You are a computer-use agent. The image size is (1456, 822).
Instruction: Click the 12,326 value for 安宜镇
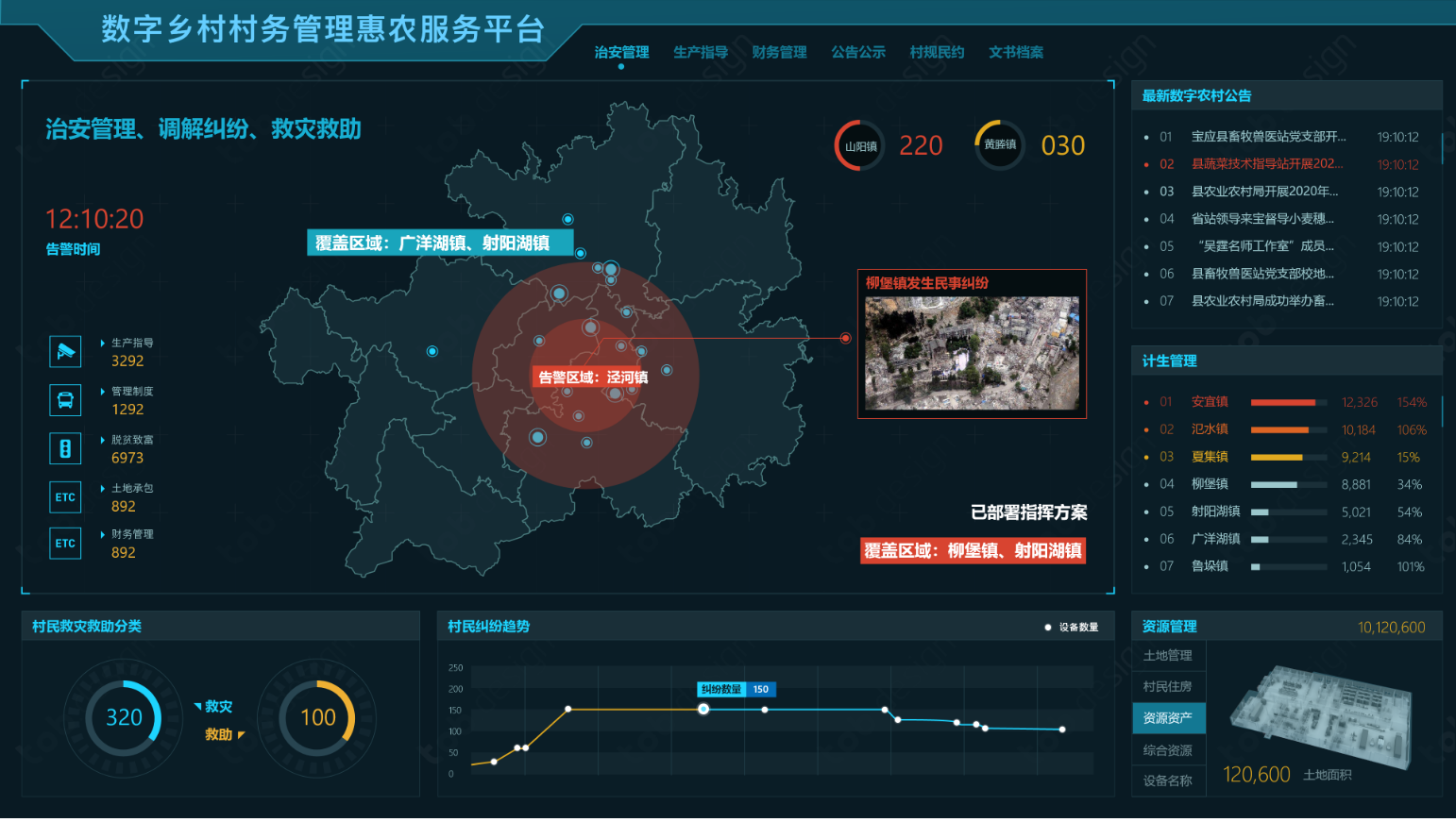pyautogui.click(x=1359, y=402)
